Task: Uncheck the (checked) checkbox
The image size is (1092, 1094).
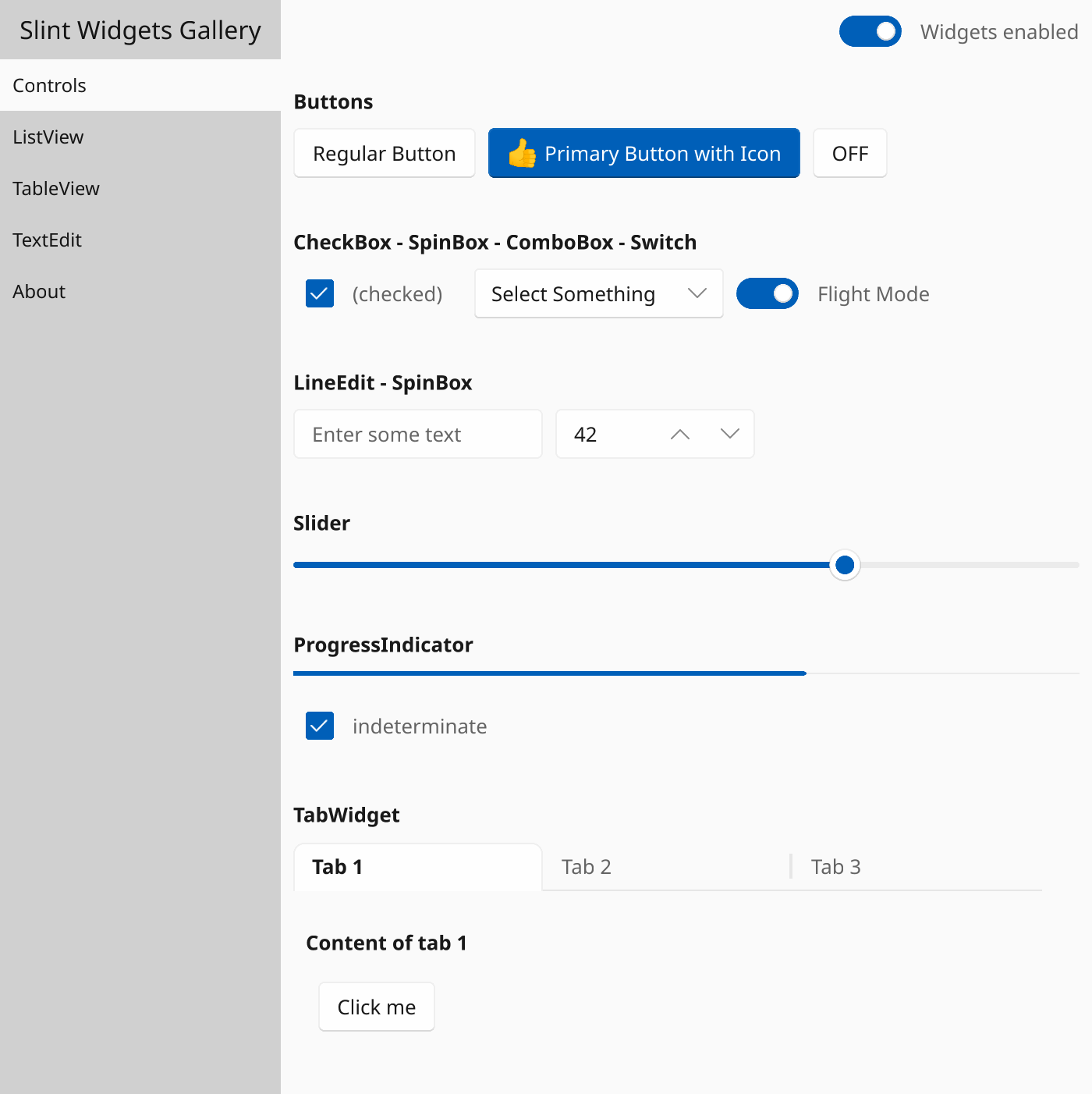Action: pos(319,293)
